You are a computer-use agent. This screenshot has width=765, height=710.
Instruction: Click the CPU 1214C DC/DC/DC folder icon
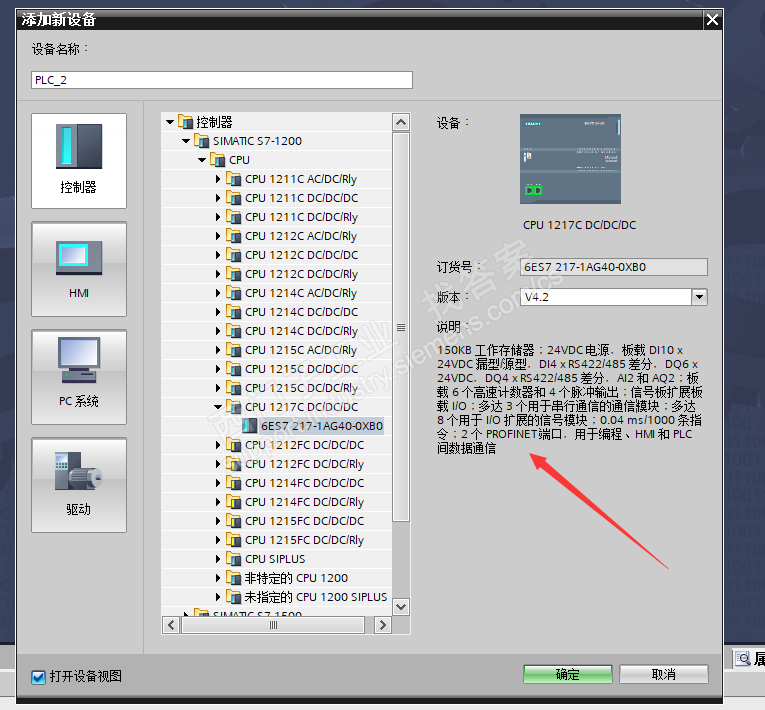coord(234,312)
